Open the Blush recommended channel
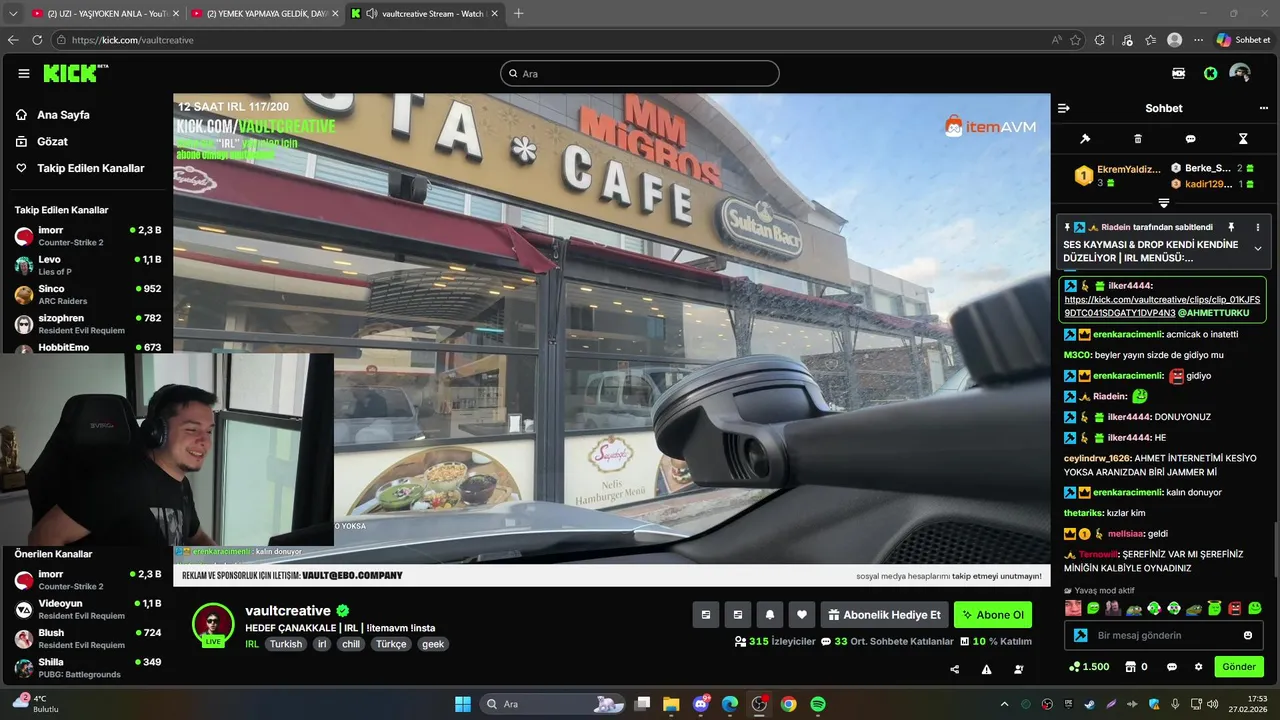The image size is (1280, 720). pyautogui.click(x=88, y=638)
